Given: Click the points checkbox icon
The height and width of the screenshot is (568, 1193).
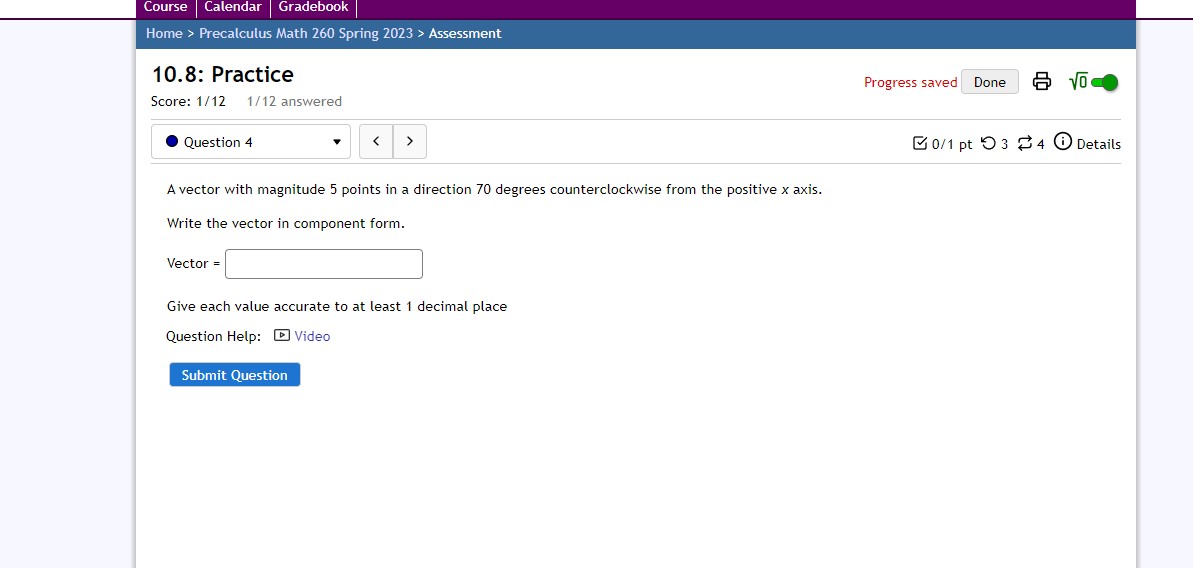Looking at the screenshot, I should pyautogui.click(x=919, y=143).
